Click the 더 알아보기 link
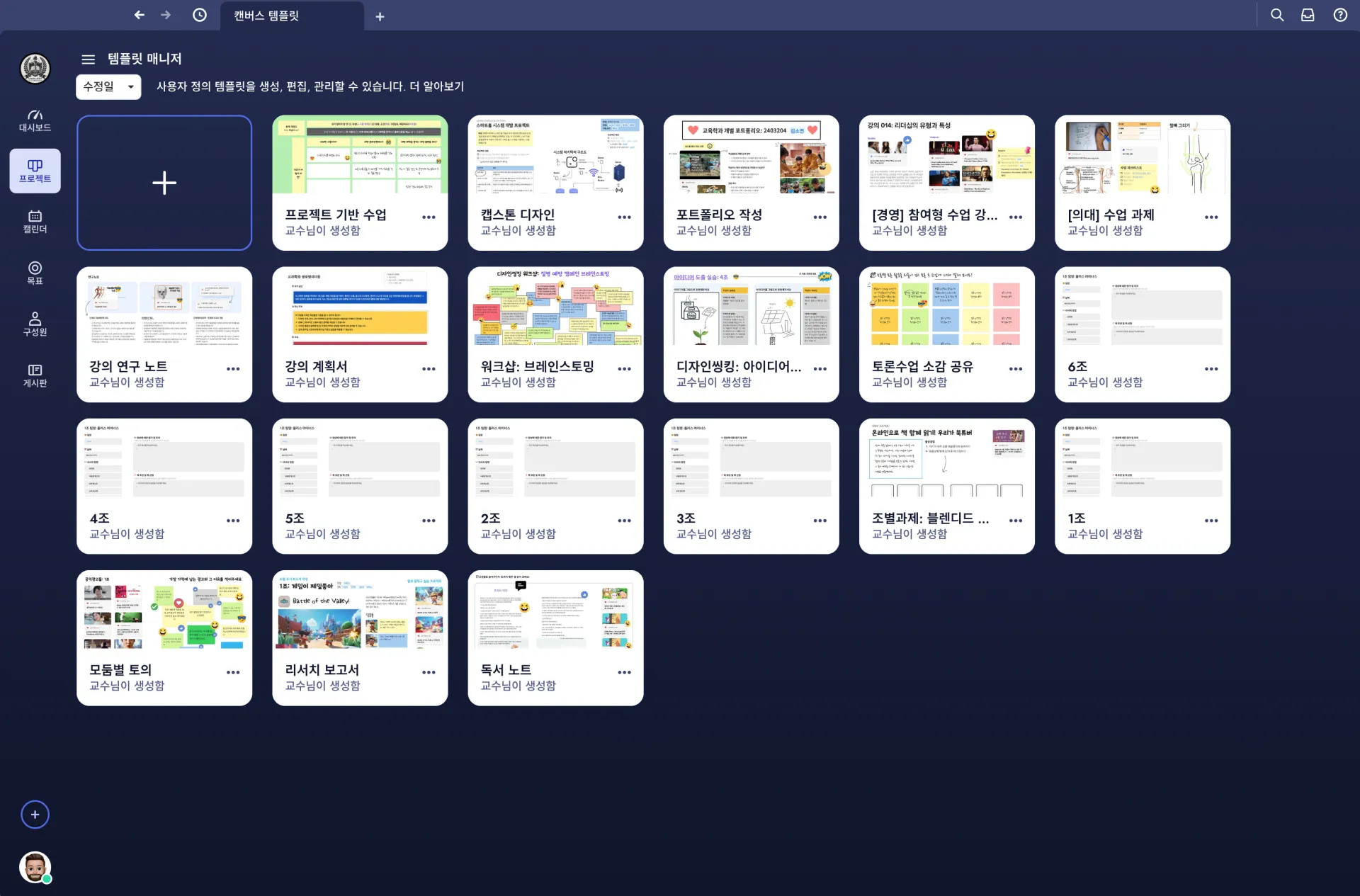Image resolution: width=1360 pixels, height=896 pixels. (x=436, y=86)
